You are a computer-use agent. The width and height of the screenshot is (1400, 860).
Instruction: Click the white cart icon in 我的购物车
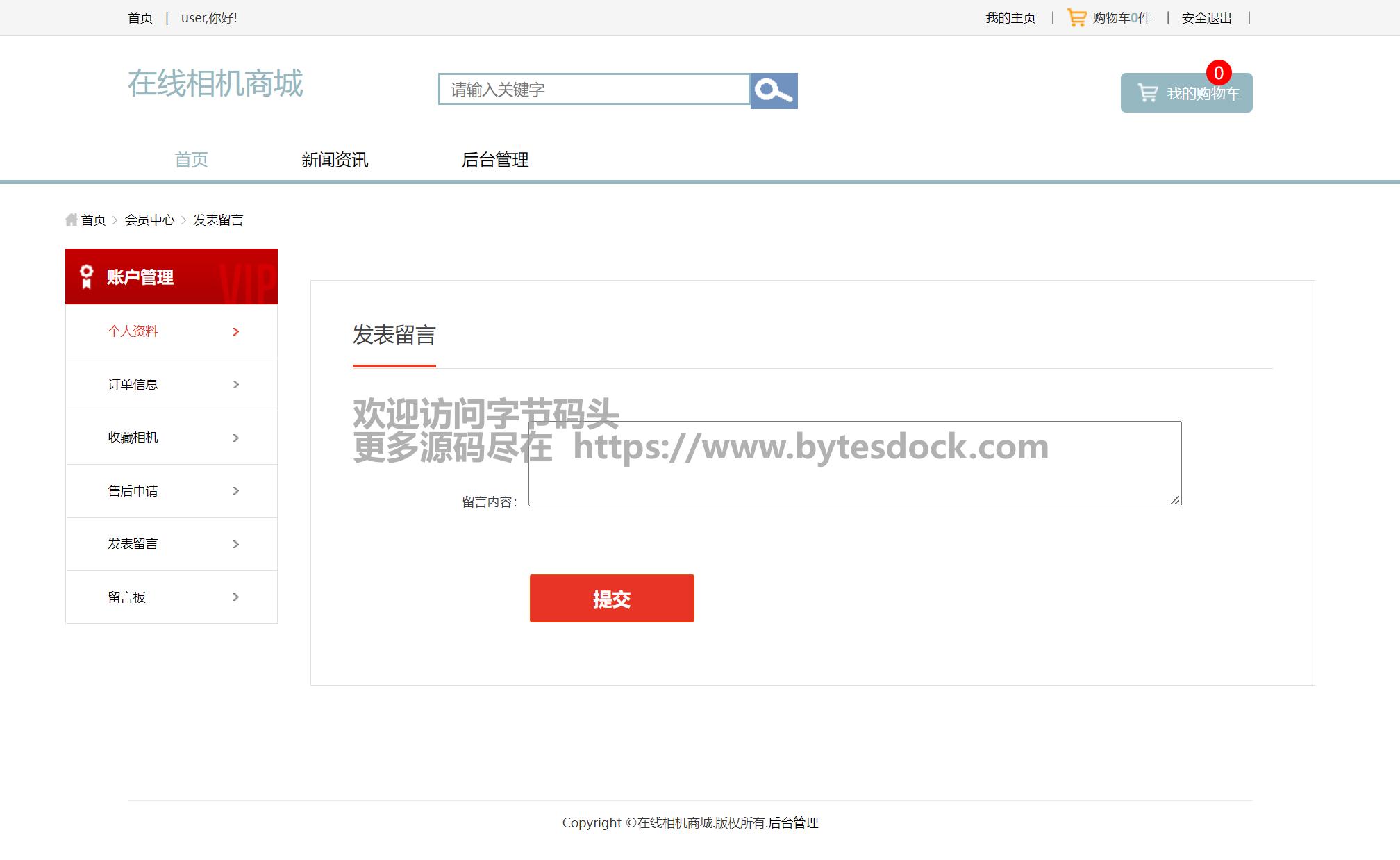(x=1147, y=93)
